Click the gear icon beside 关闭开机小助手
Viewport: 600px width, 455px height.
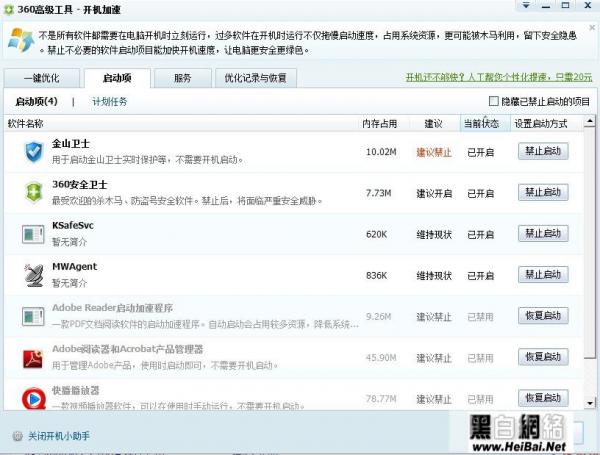pos(16,436)
